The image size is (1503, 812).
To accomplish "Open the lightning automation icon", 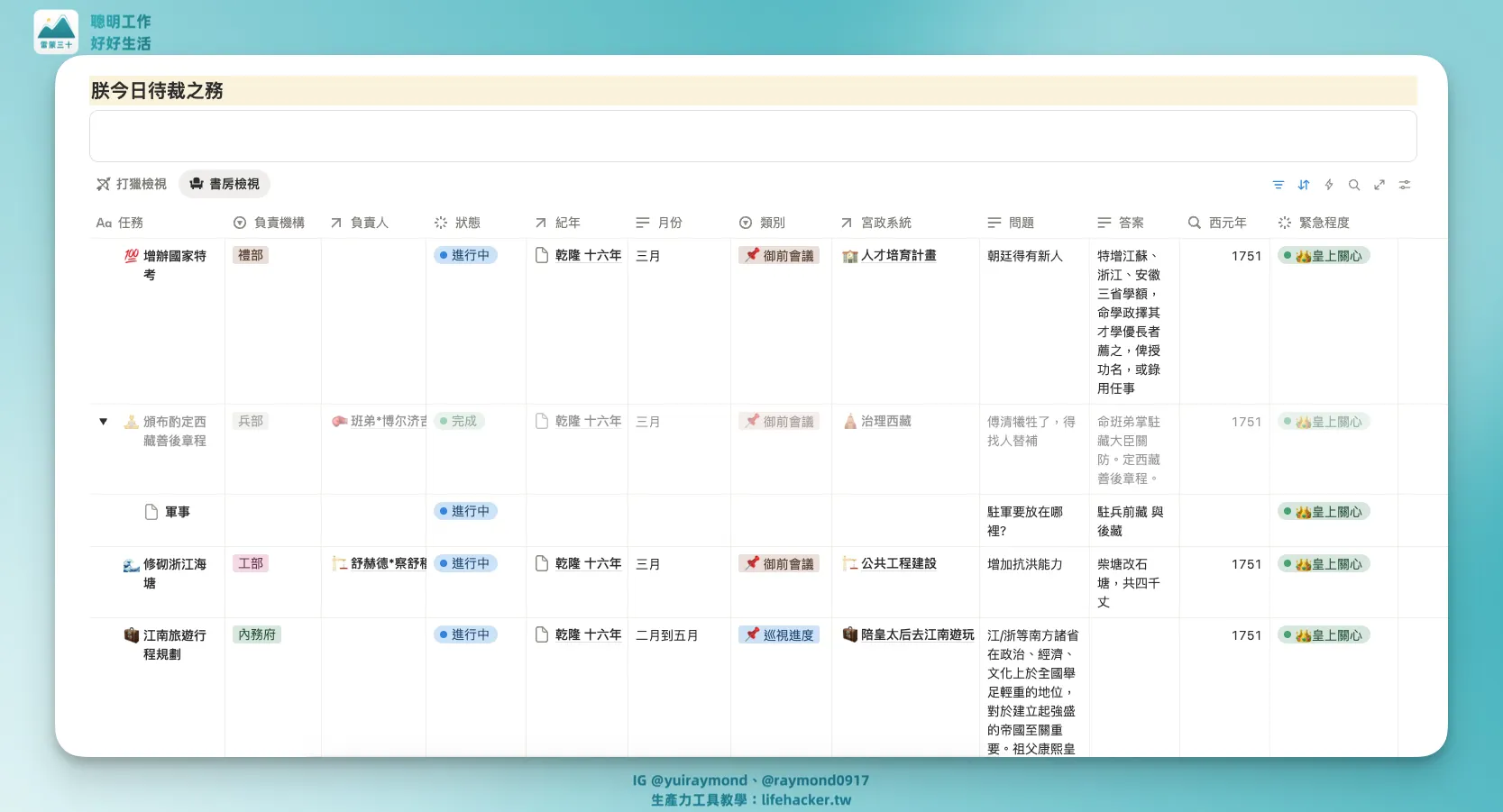I will click(1328, 185).
